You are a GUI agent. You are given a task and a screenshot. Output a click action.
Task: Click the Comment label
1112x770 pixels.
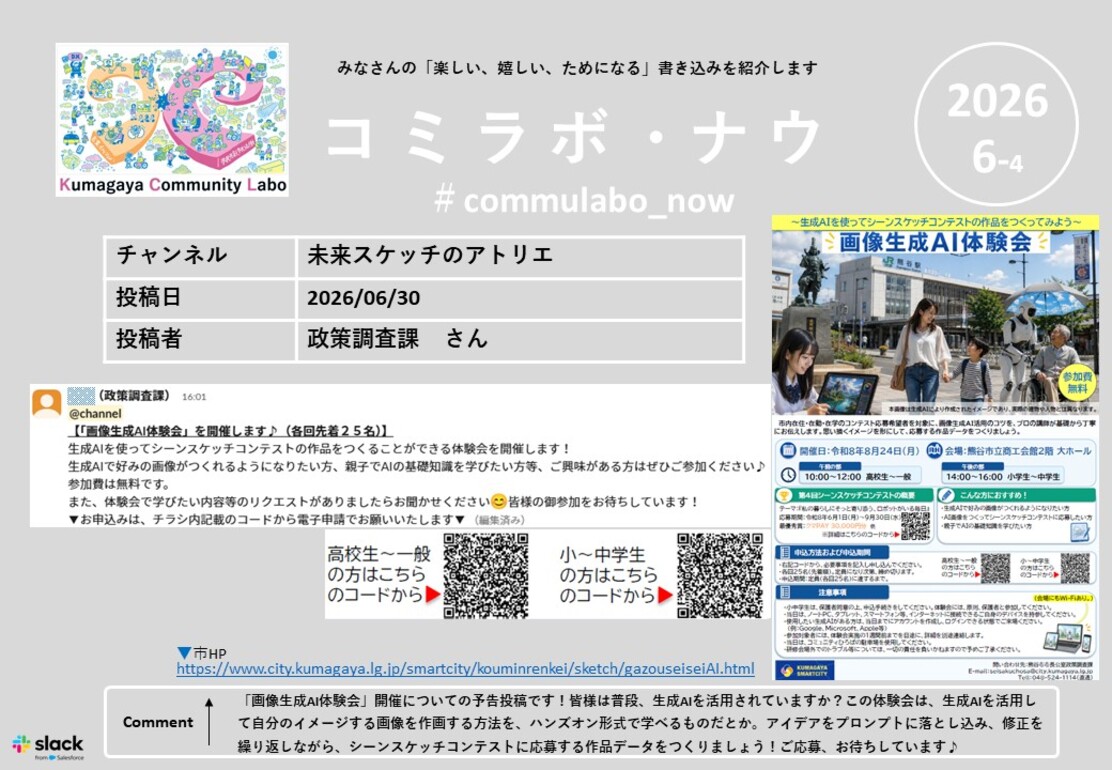[x=157, y=722]
